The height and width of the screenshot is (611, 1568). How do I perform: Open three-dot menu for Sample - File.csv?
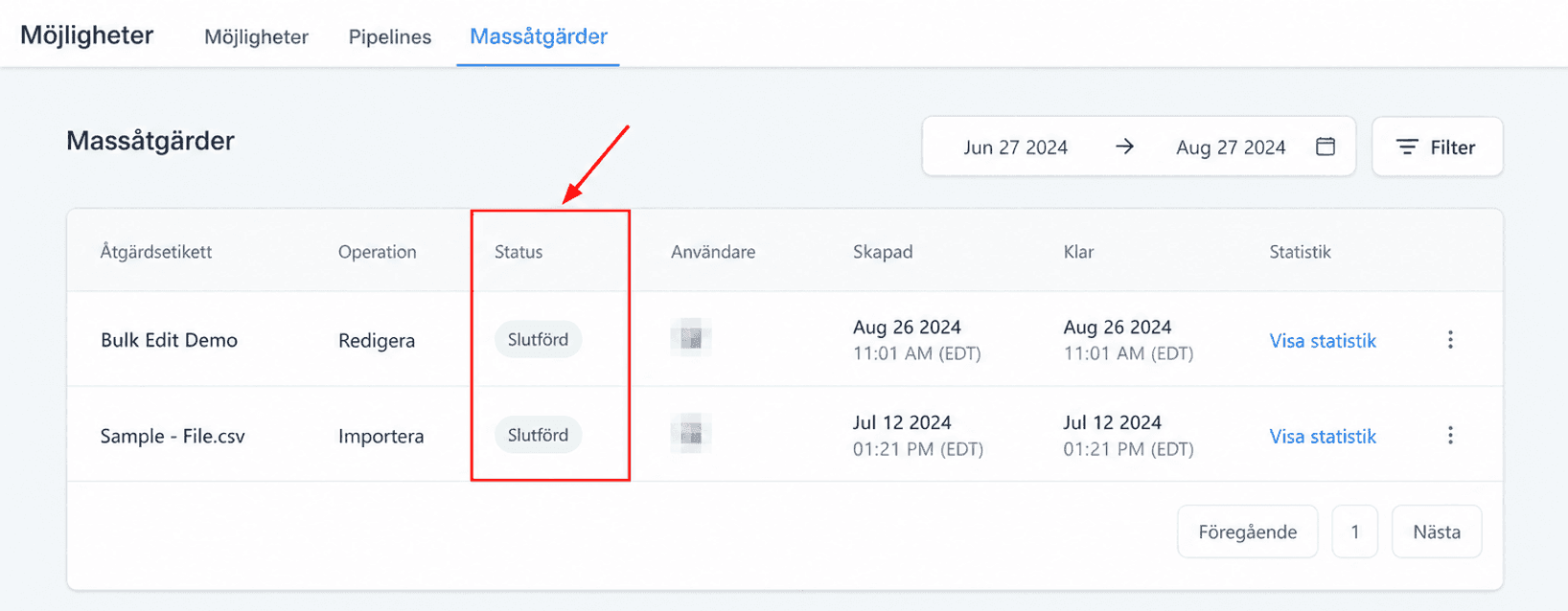1450,435
